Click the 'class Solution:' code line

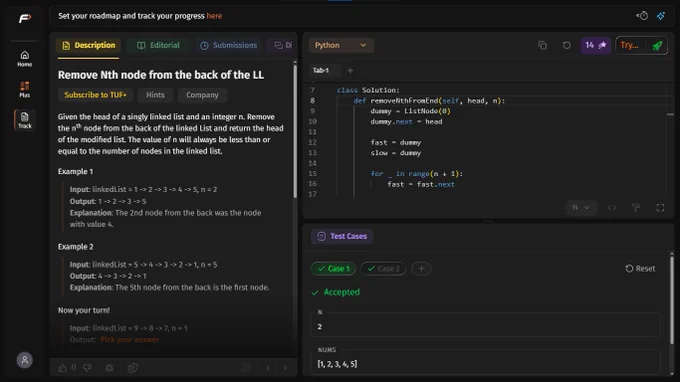368,90
